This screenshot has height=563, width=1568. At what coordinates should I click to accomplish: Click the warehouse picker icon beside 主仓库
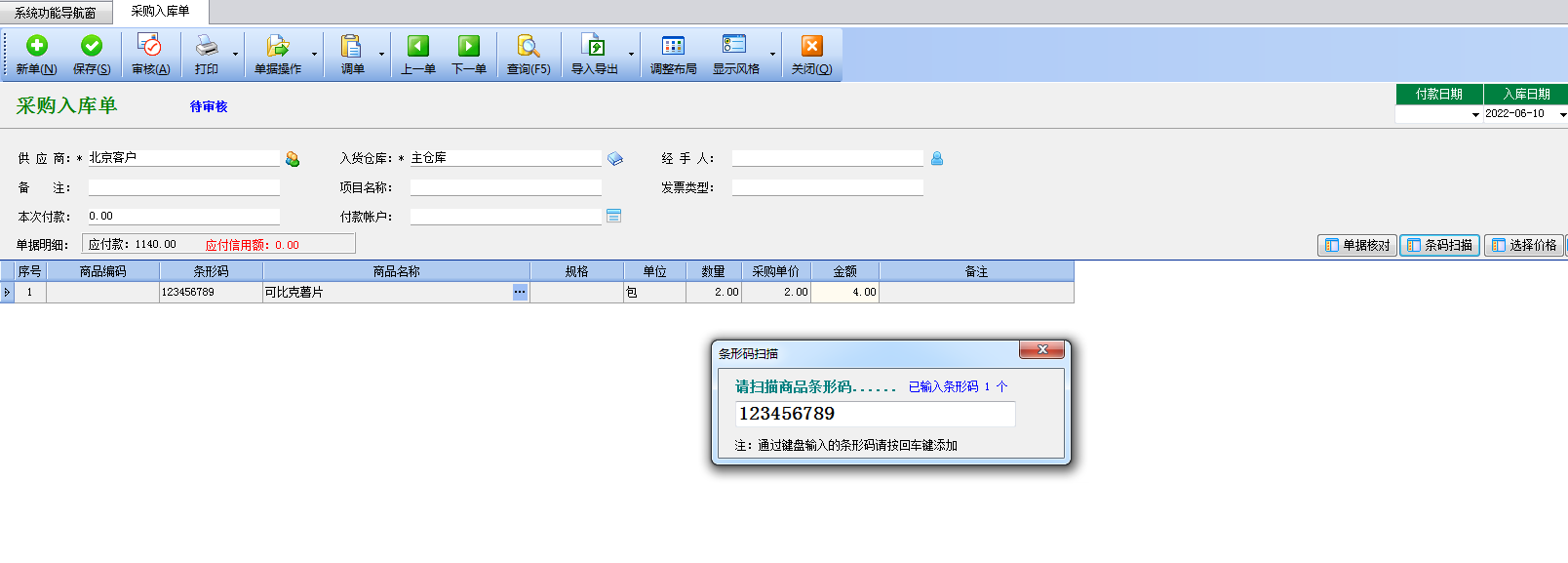[x=614, y=159]
